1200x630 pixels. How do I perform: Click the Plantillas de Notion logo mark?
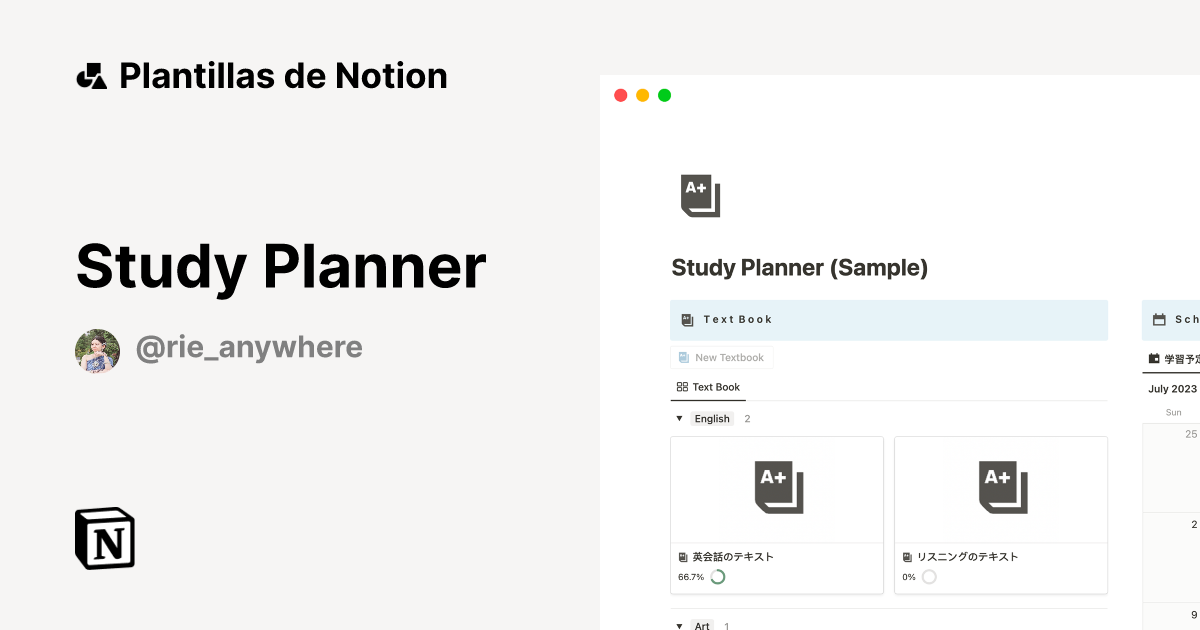coord(91,74)
